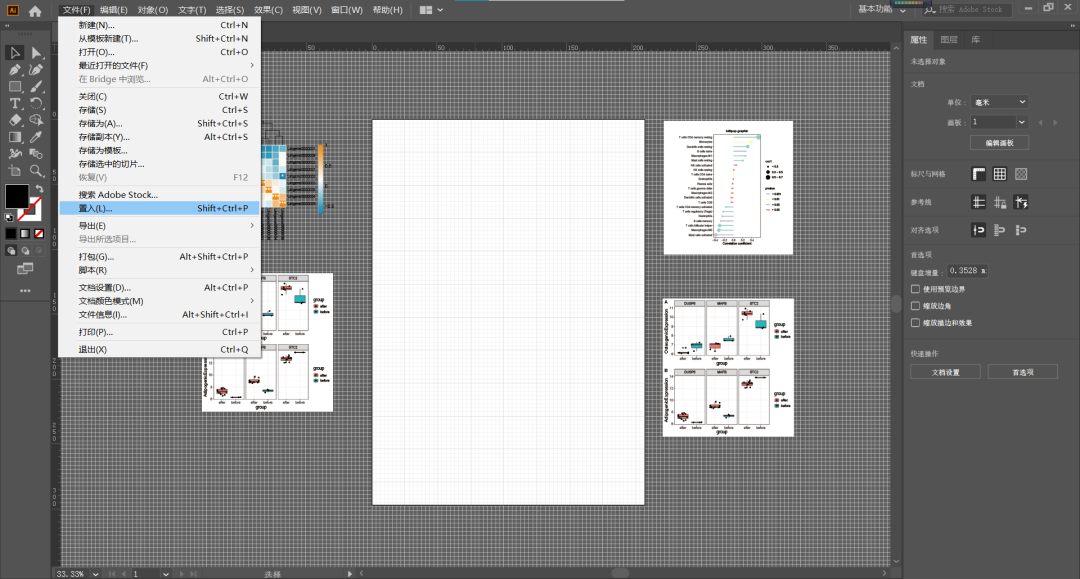This screenshot has height=579, width=1080.
Task: Expand the 导出 submenu
Action: [160, 226]
